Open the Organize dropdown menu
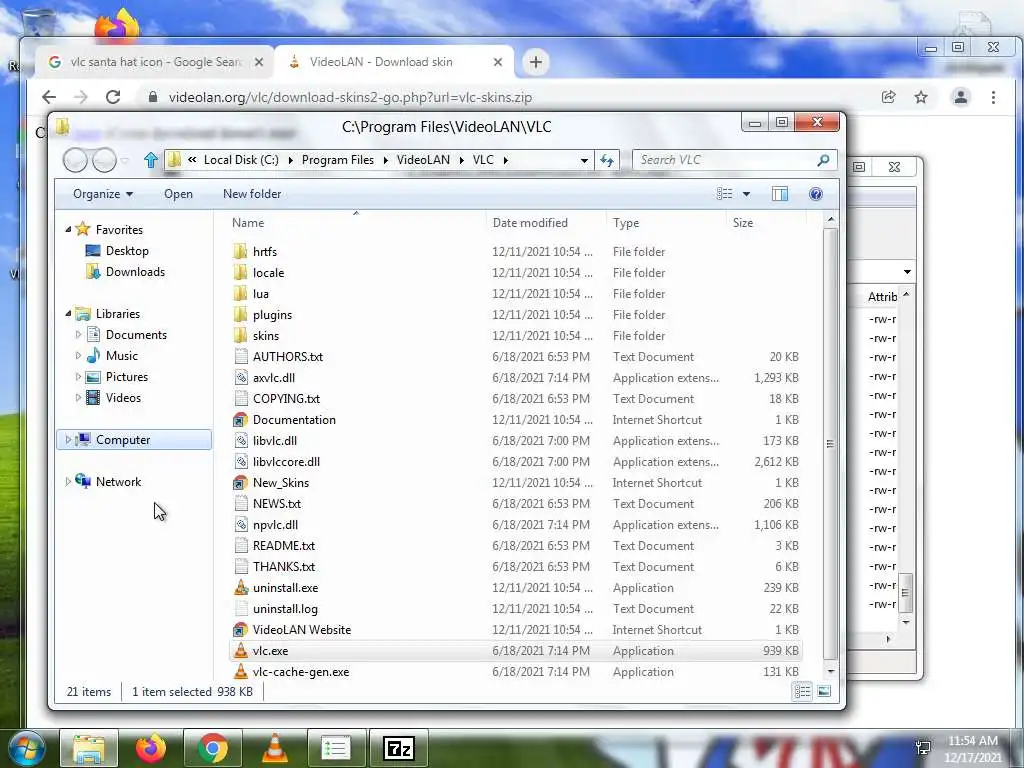This screenshot has width=1024, height=768. [103, 194]
